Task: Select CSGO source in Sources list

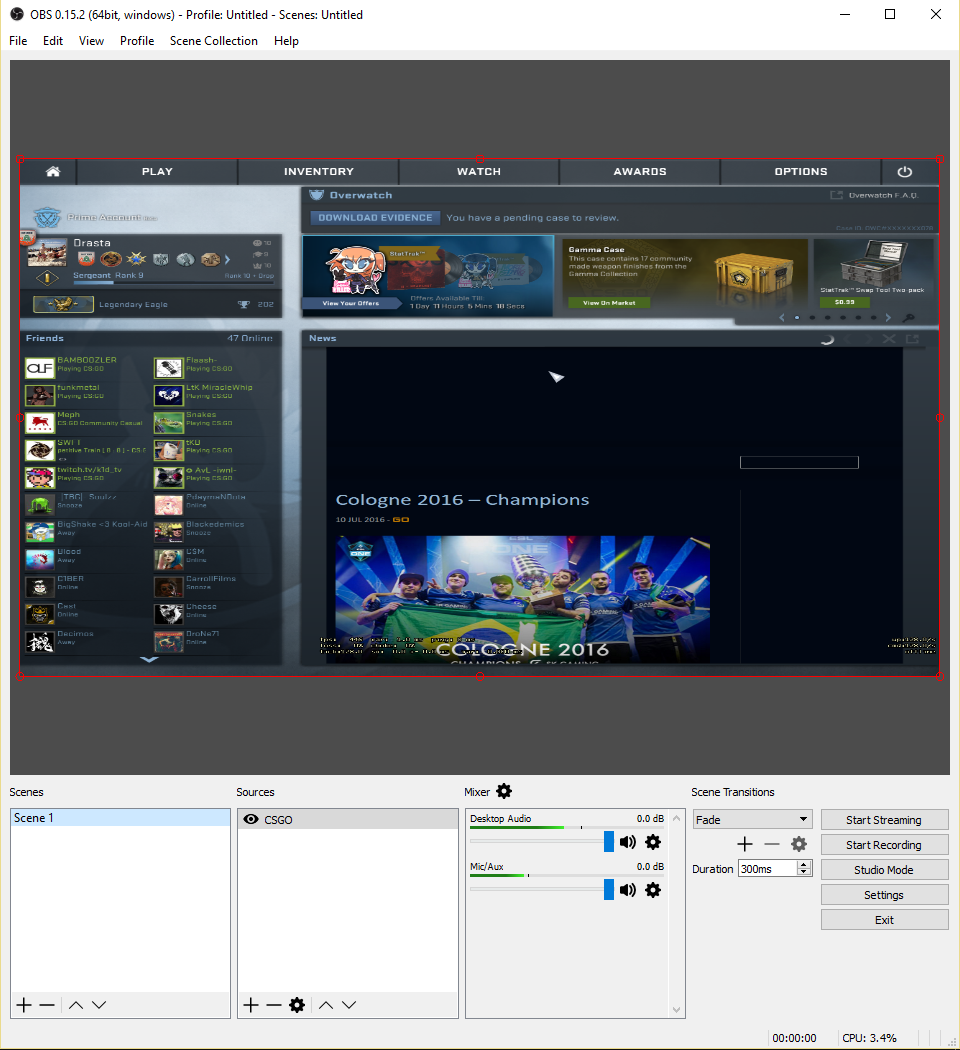Action: click(x=348, y=819)
